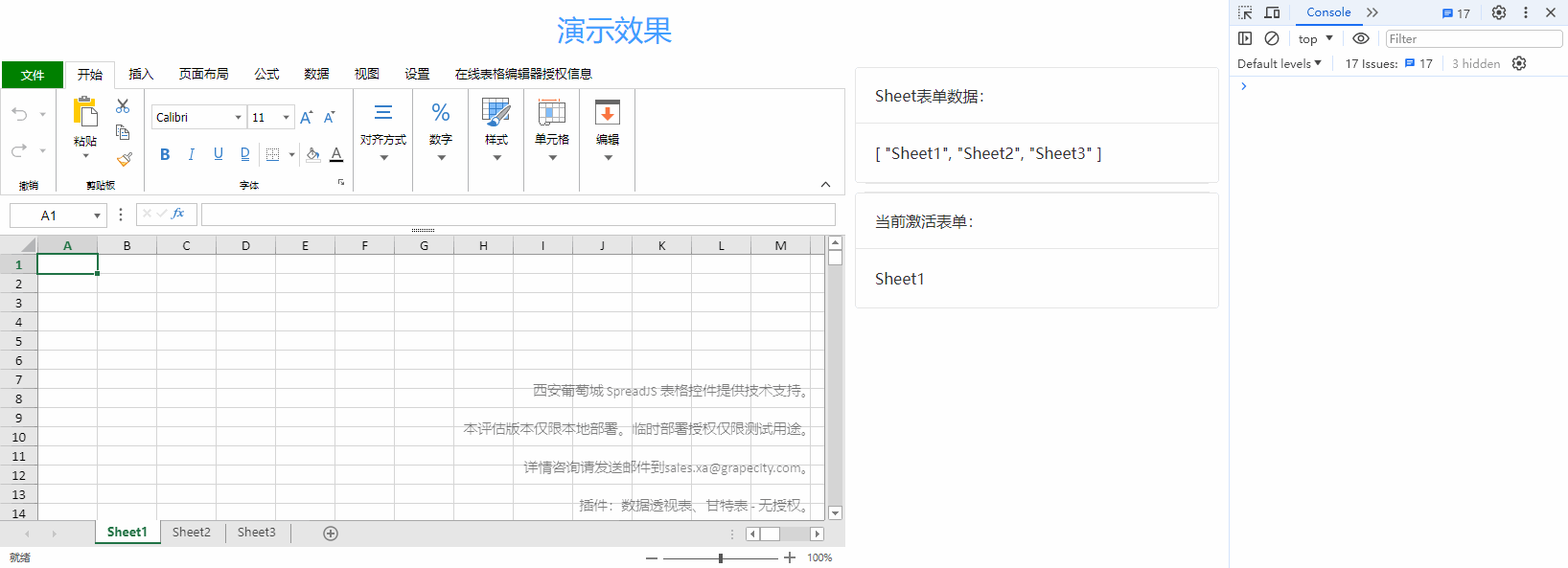Click the Paste clipboard icon
Viewport: 1568px width, 568px height.
(85, 112)
